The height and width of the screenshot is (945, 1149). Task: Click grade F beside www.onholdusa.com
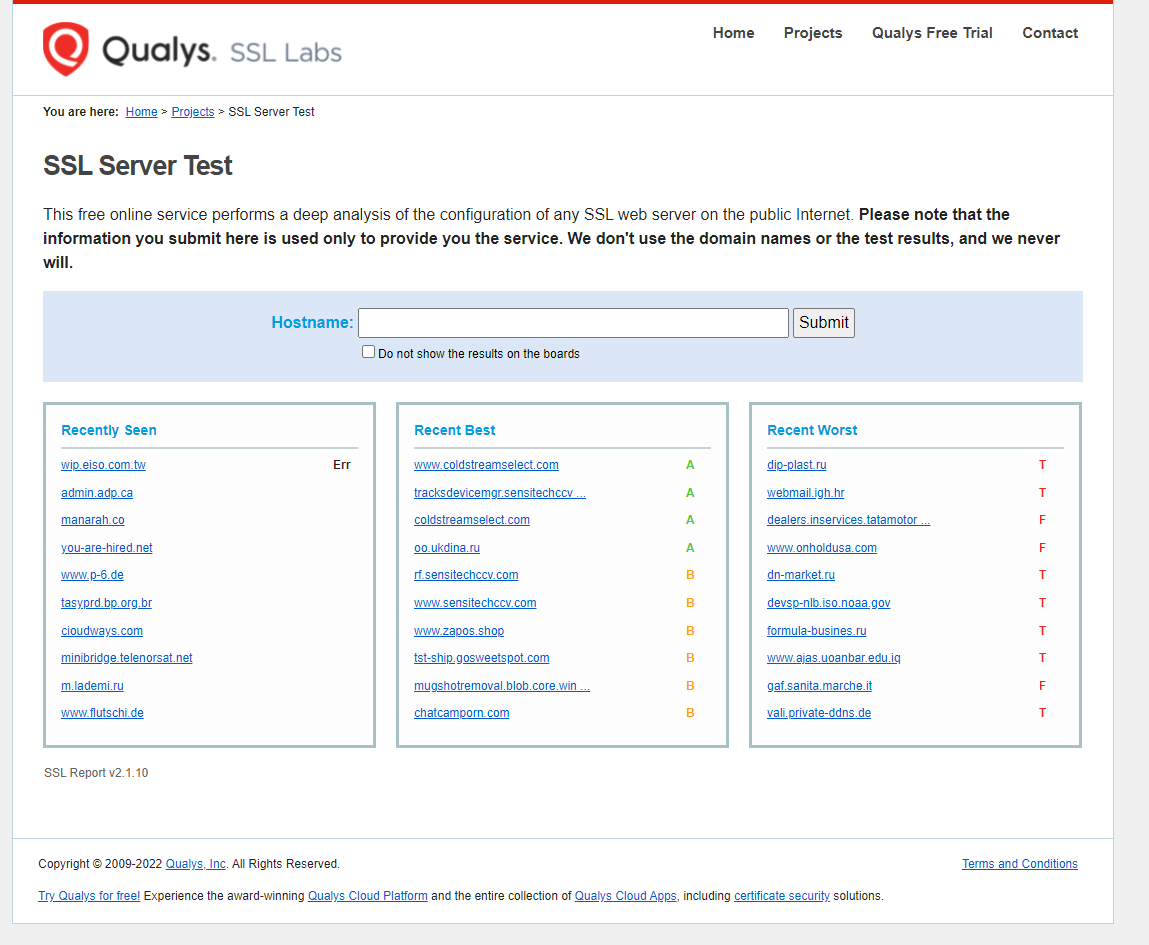click(x=1042, y=547)
